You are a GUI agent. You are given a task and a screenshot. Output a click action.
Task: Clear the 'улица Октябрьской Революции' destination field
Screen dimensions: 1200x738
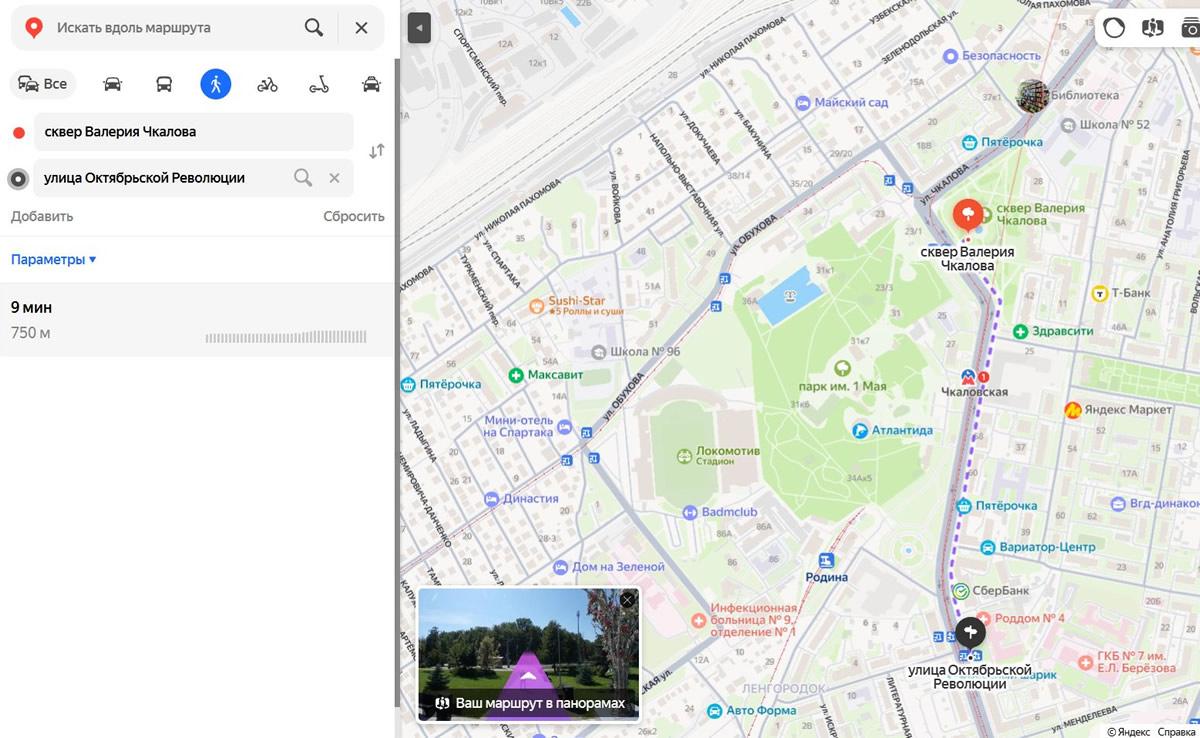pos(335,178)
